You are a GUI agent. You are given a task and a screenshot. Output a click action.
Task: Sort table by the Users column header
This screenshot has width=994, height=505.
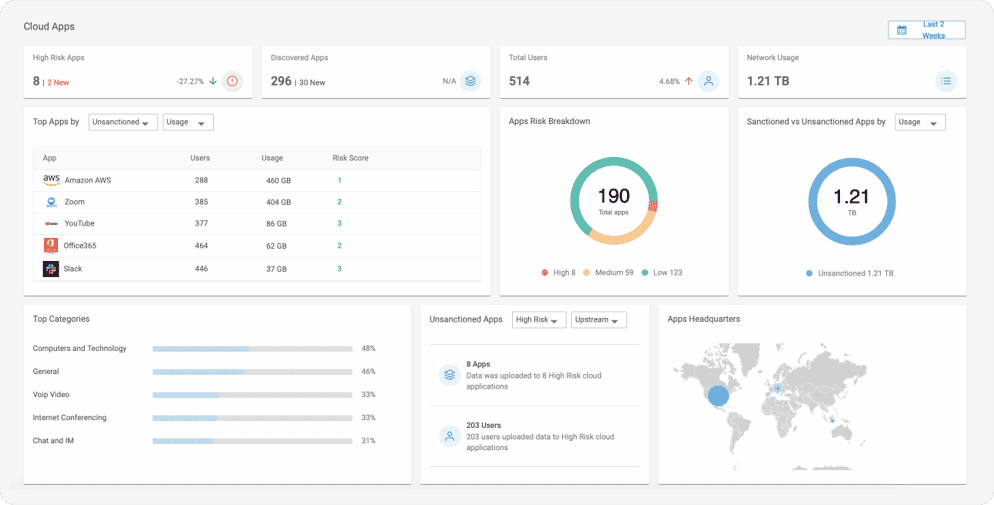click(200, 158)
